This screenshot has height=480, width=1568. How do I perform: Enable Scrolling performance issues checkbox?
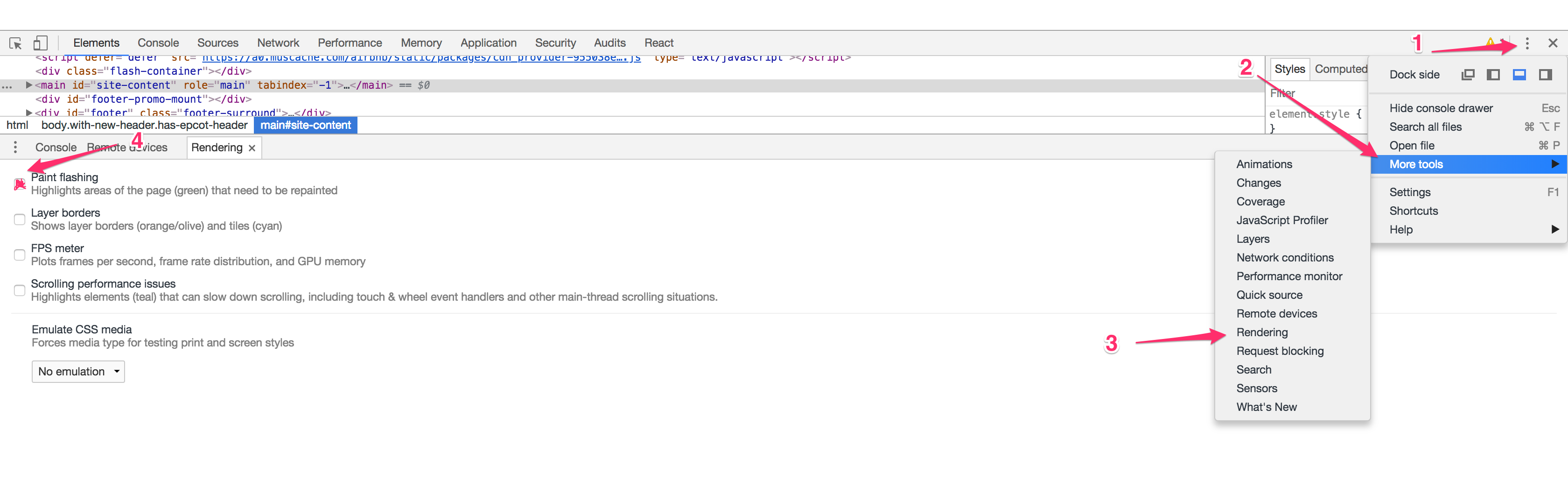[20, 290]
